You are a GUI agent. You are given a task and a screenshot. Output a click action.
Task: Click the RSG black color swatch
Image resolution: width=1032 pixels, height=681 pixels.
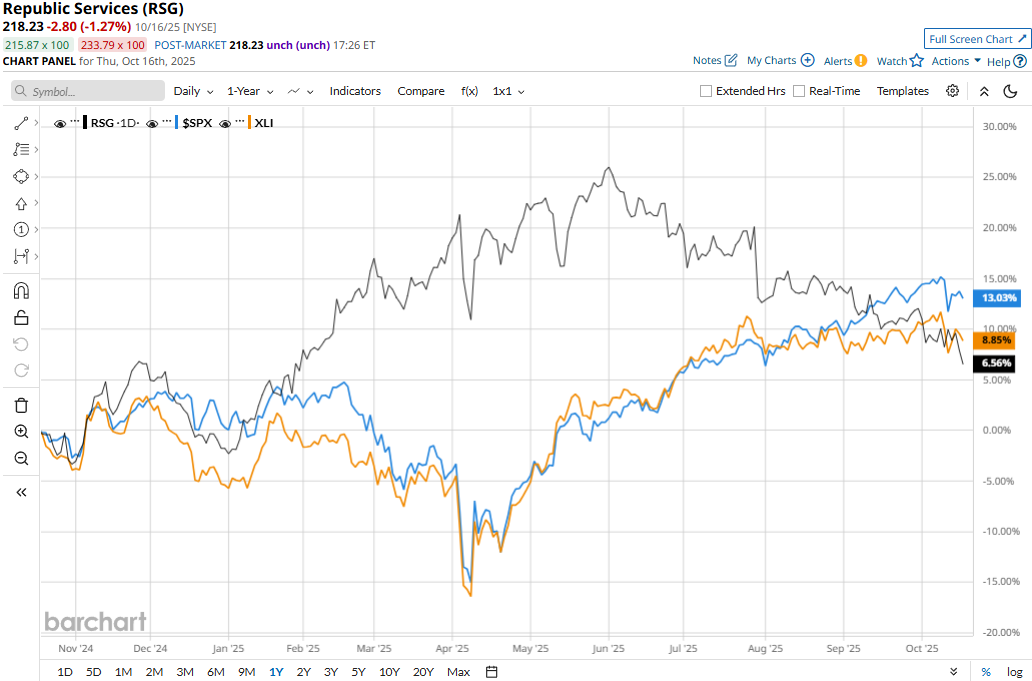85,123
